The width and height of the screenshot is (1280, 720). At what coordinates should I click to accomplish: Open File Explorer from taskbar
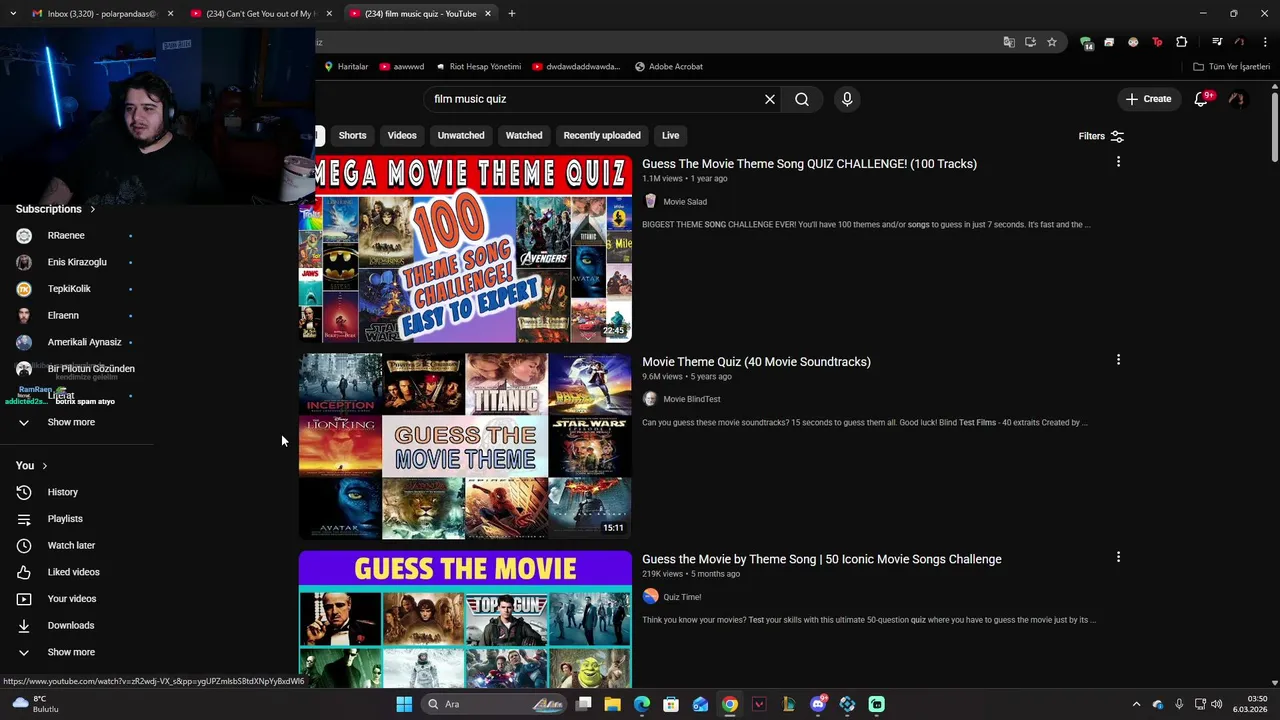(612, 704)
